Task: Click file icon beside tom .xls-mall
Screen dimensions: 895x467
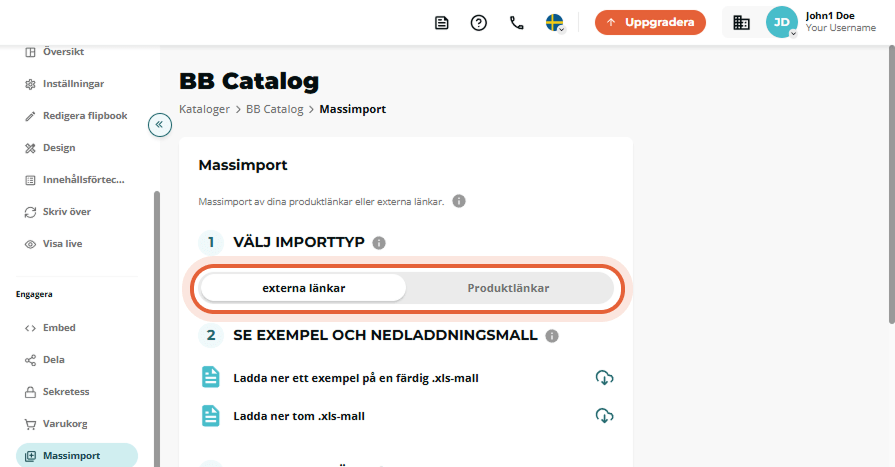Action: point(211,416)
